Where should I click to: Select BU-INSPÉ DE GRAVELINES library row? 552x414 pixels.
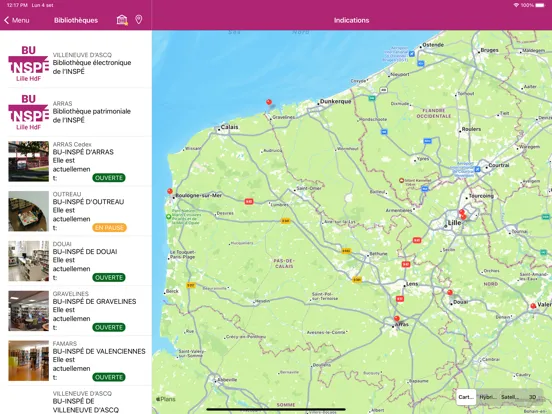coord(76,311)
